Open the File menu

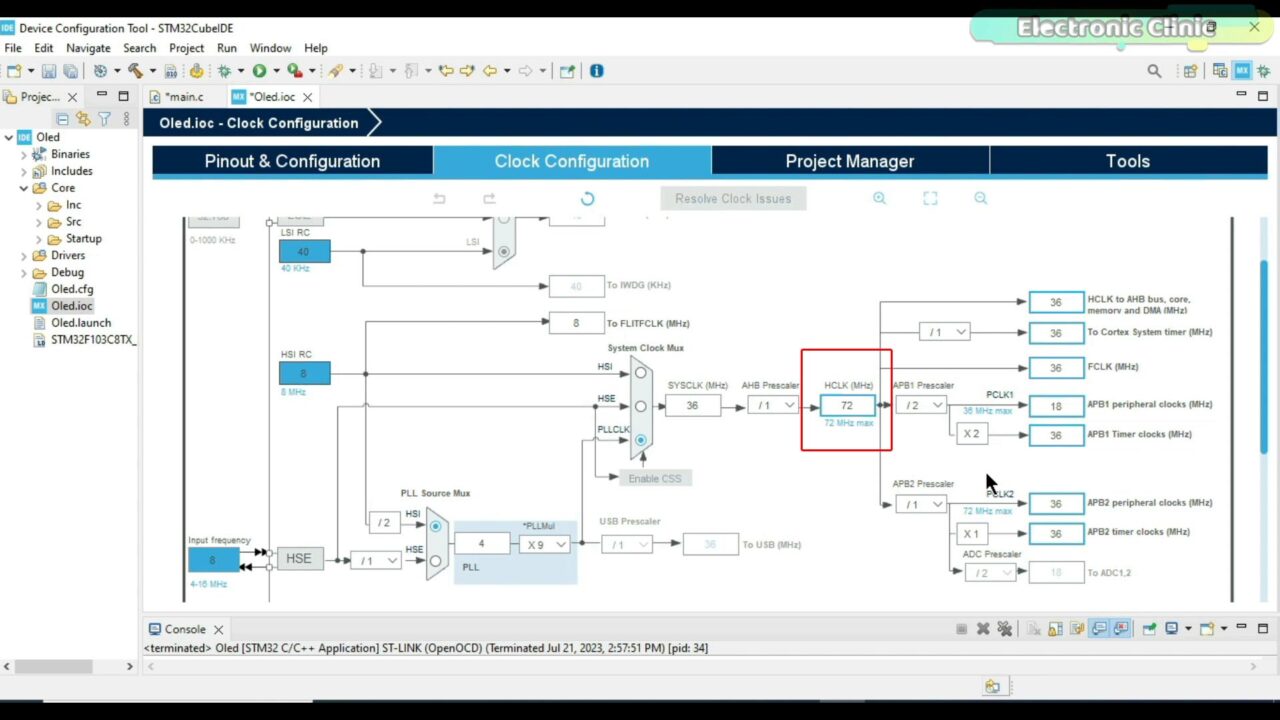pyautogui.click(x=13, y=48)
